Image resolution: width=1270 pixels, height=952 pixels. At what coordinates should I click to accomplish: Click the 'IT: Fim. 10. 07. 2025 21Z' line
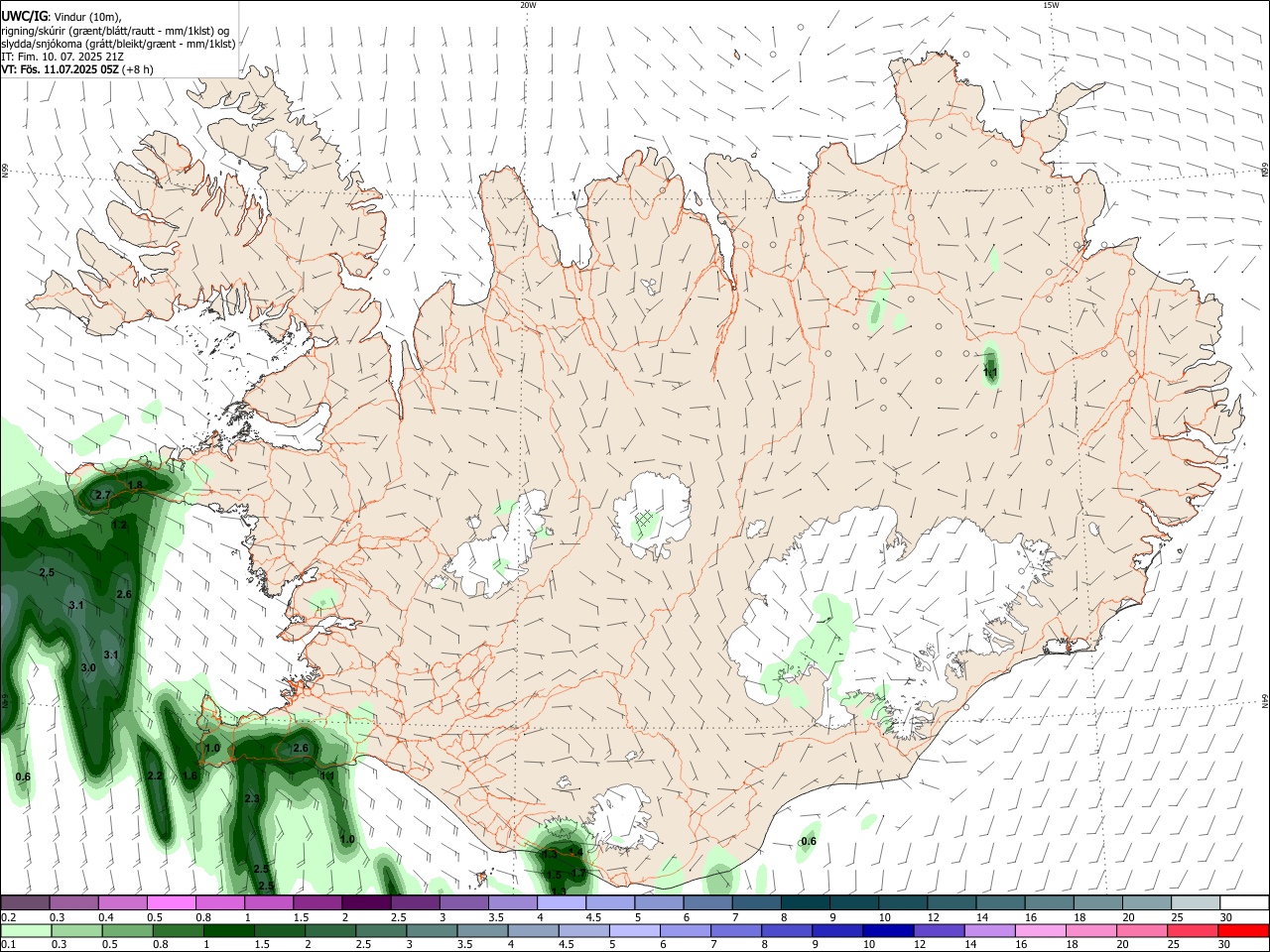[x=63, y=57]
